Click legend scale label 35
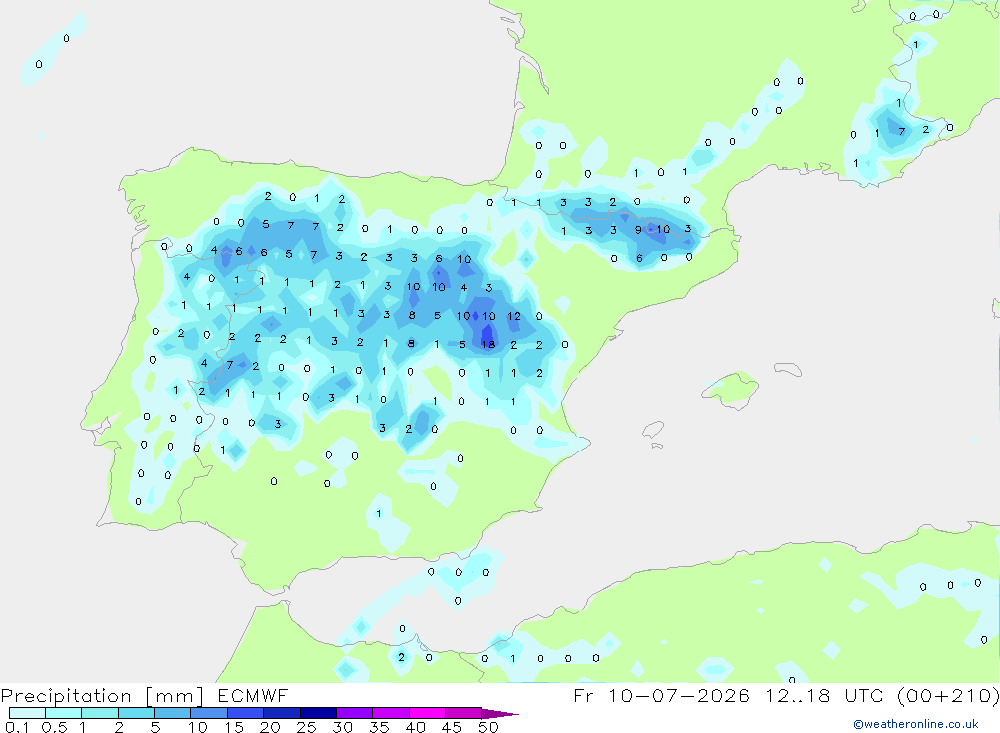This screenshot has height=733, width=1000. click(x=379, y=727)
